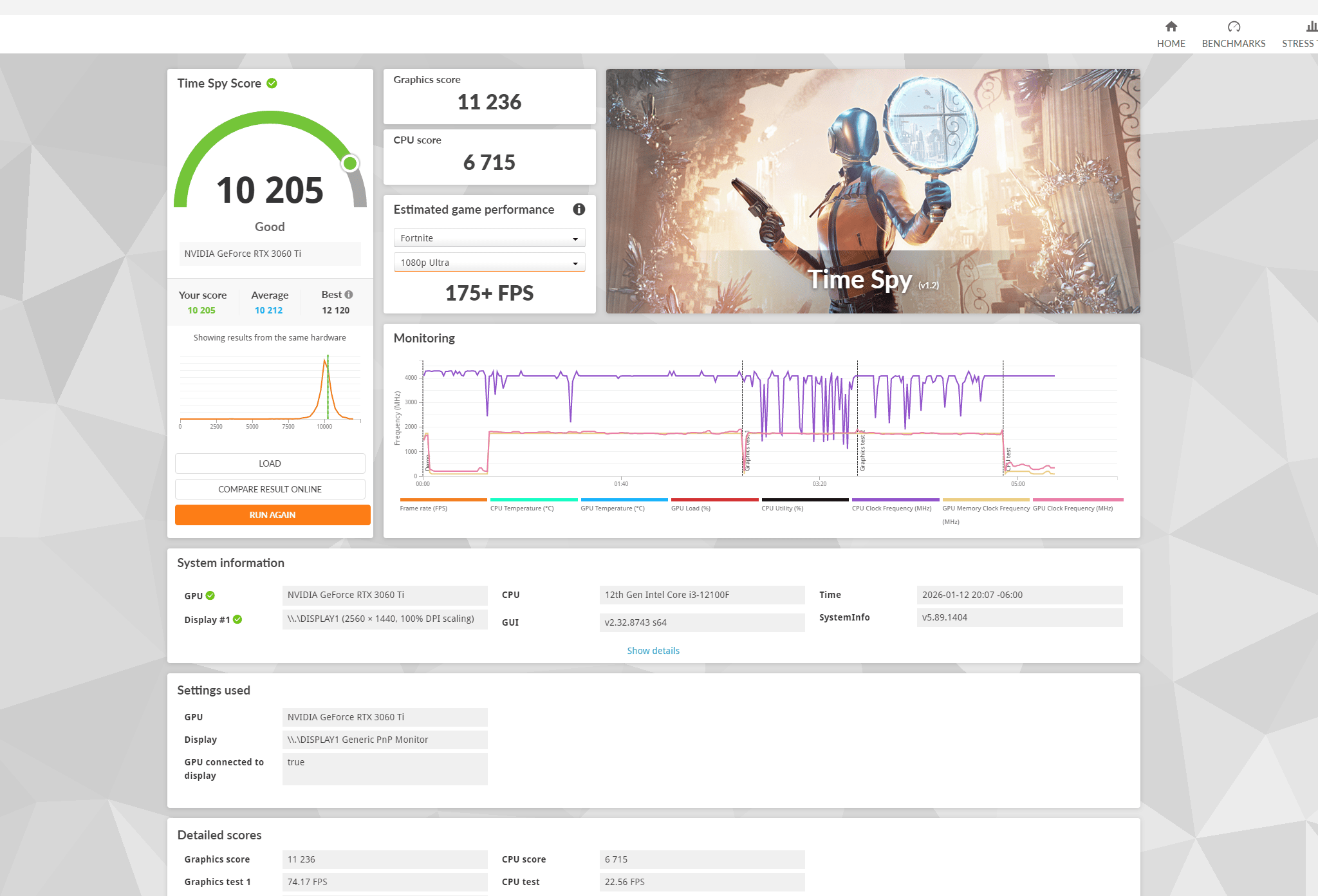This screenshot has width=1318, height=896.
Task: Click the Time Spy benchmark artwork image
Action: (x=873, y=191)
